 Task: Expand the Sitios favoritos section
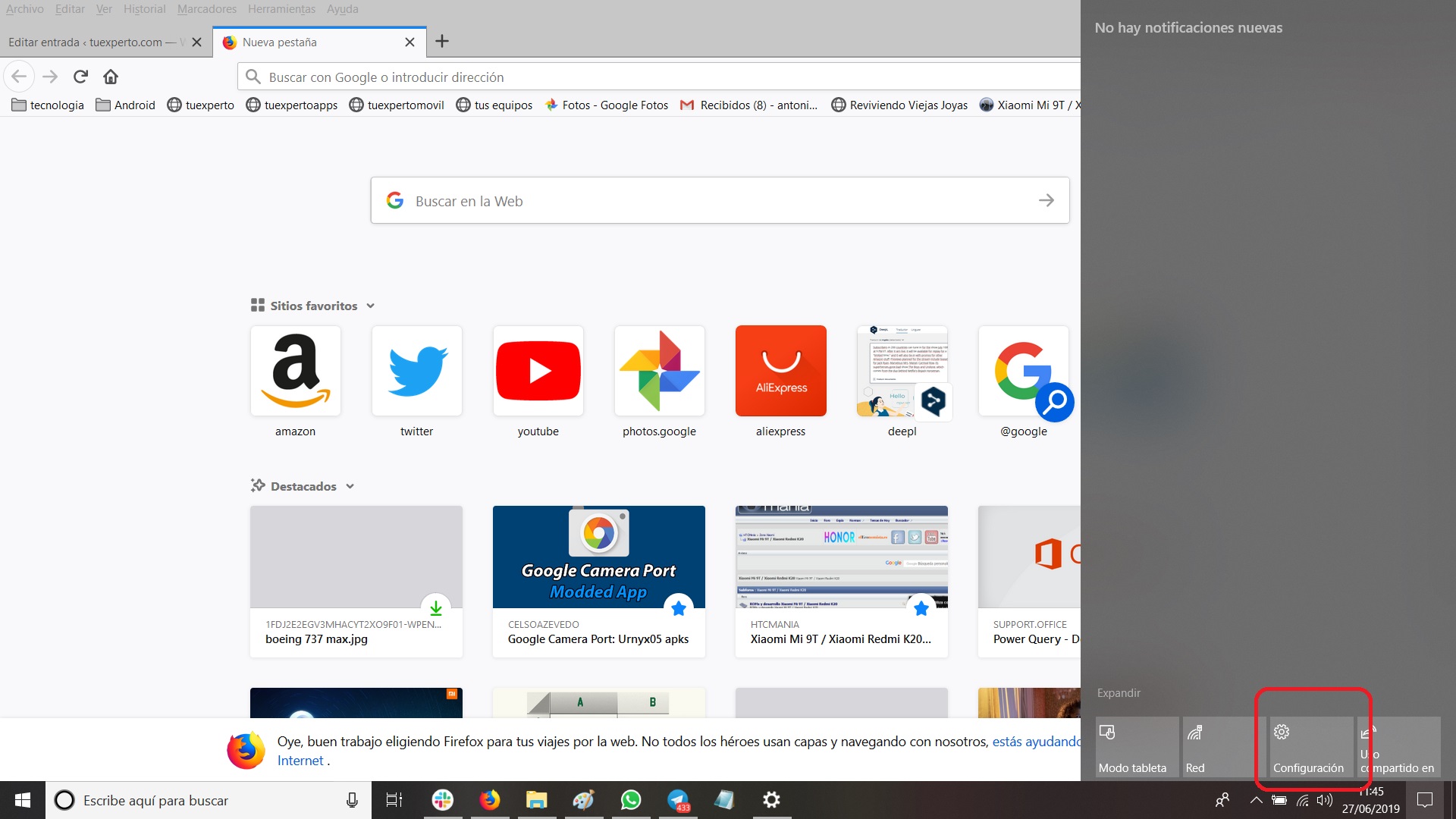[369, 306]
